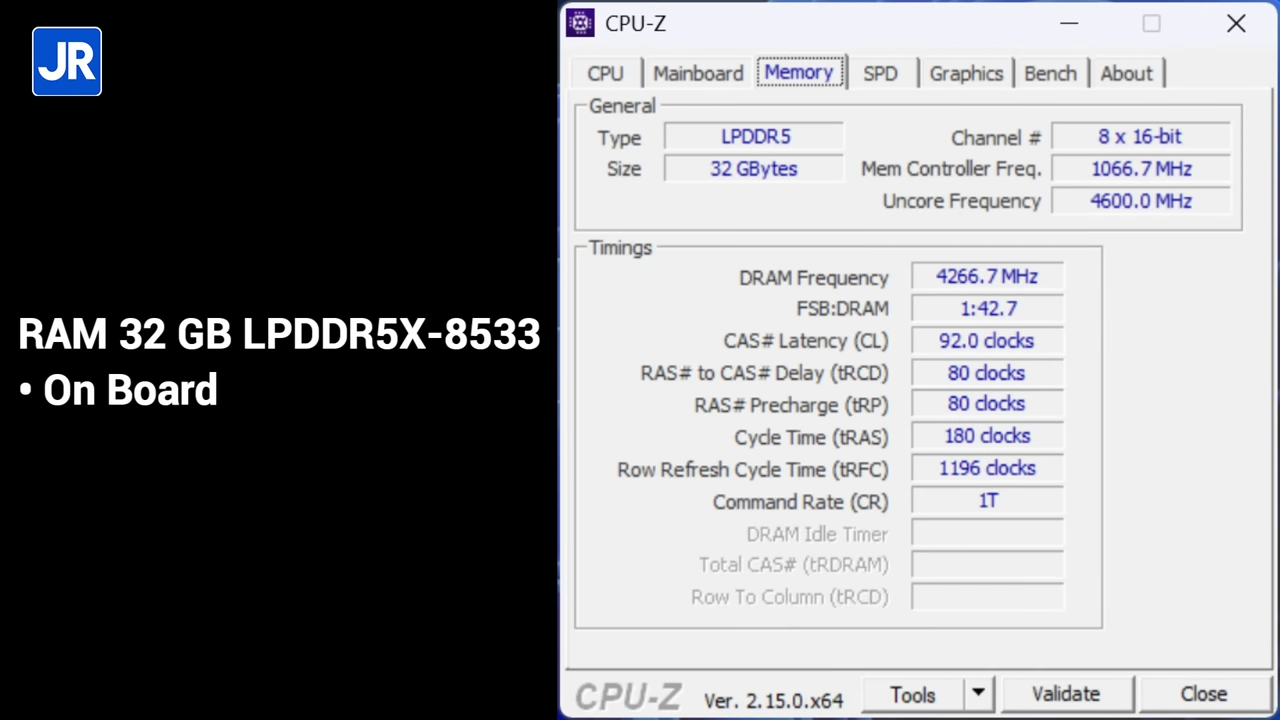
Task: Switch to the CPU tab
Action: coord(604,73)
